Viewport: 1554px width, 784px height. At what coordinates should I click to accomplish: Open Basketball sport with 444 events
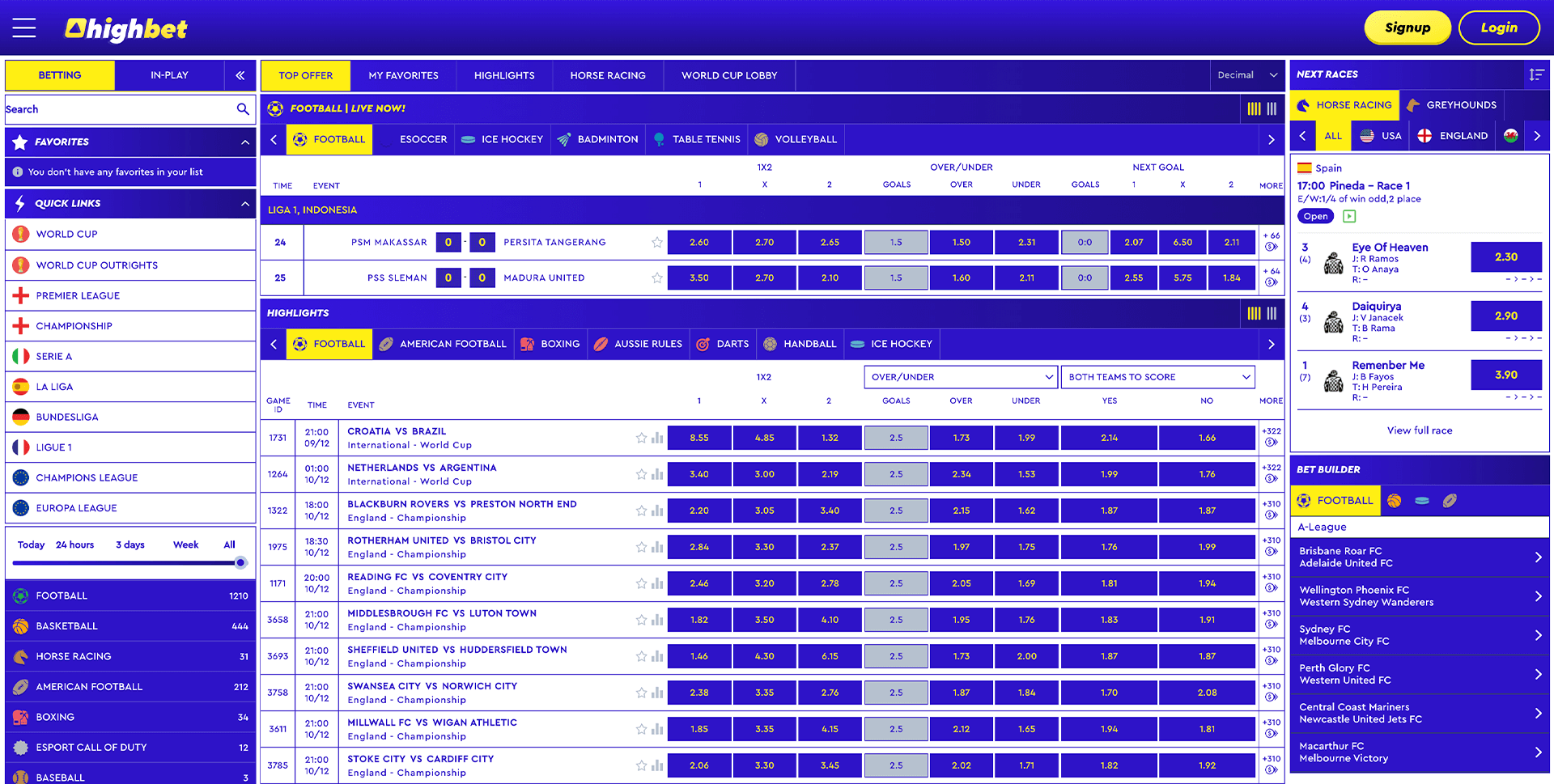pos(130,626)
